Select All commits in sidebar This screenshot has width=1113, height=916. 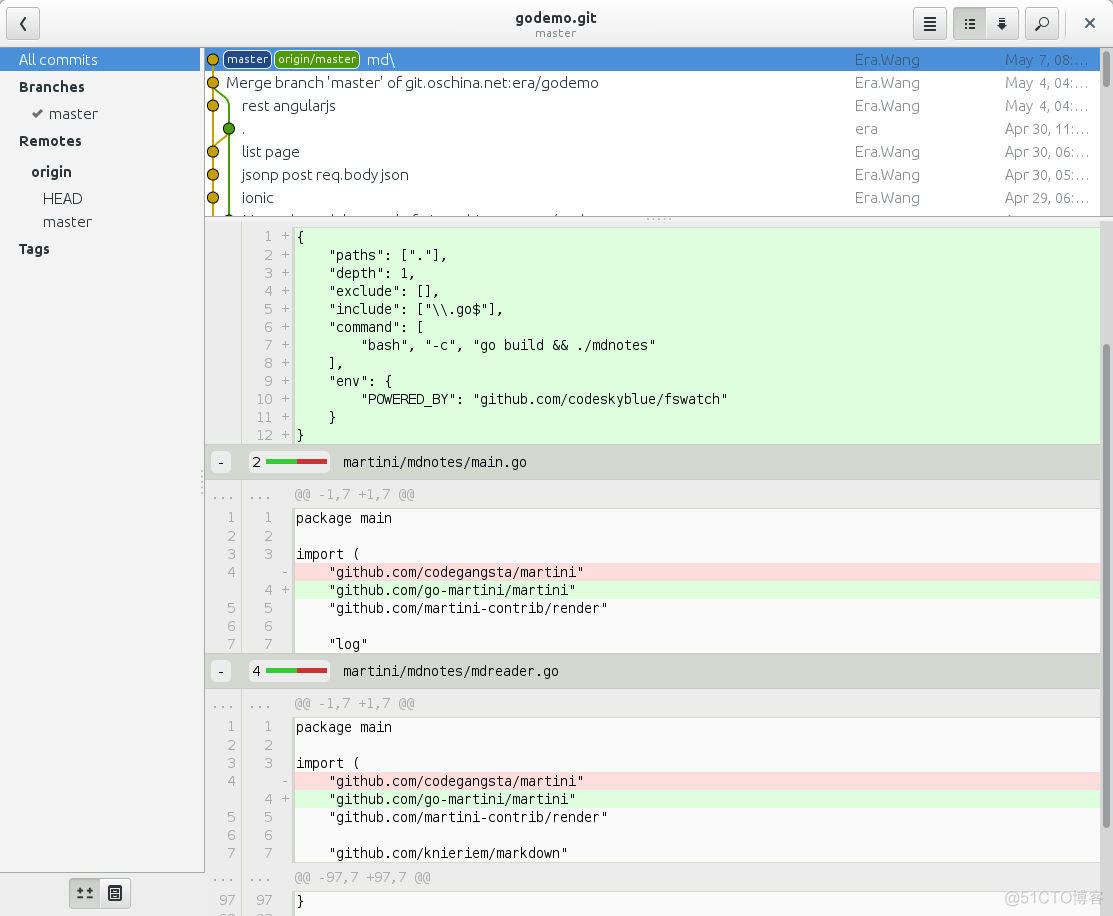[101, 60]
